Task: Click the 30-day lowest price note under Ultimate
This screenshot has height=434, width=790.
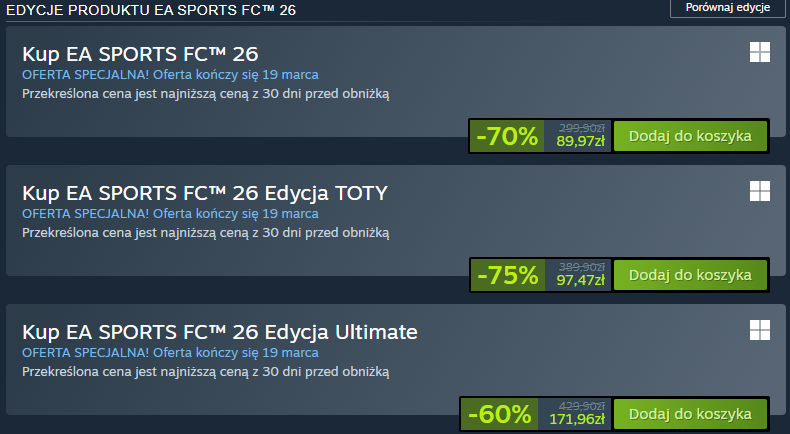Action: coord(205,372)
